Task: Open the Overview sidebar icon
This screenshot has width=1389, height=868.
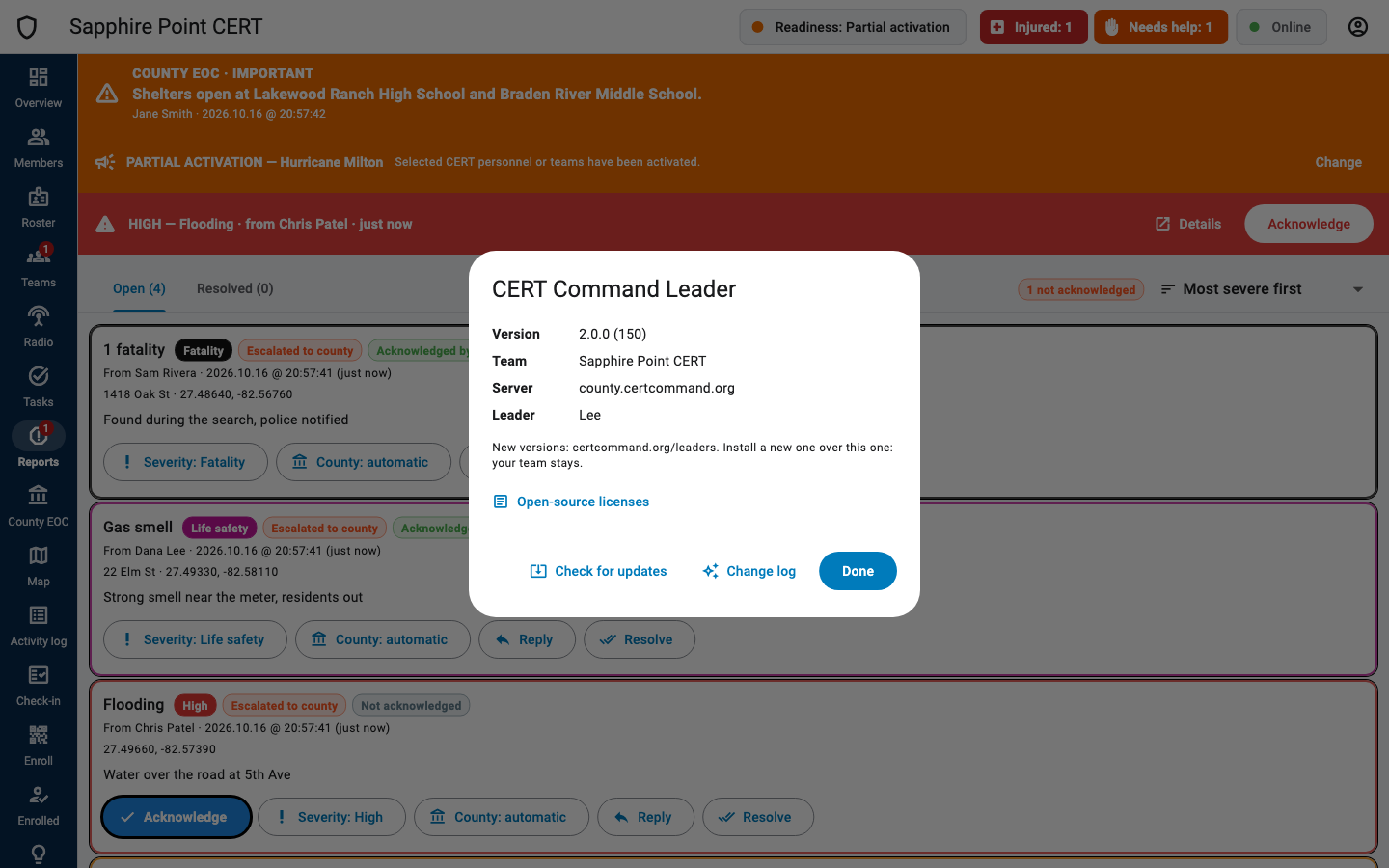Action: (39, 88)
